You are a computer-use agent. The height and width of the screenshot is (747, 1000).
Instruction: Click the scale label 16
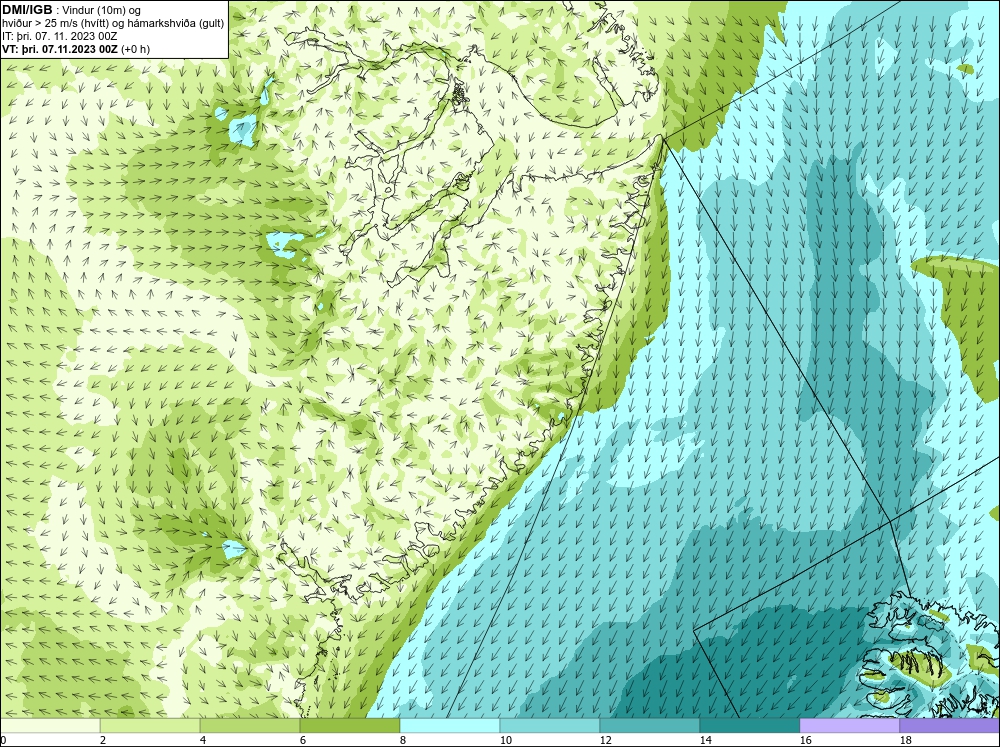[805, 740]
